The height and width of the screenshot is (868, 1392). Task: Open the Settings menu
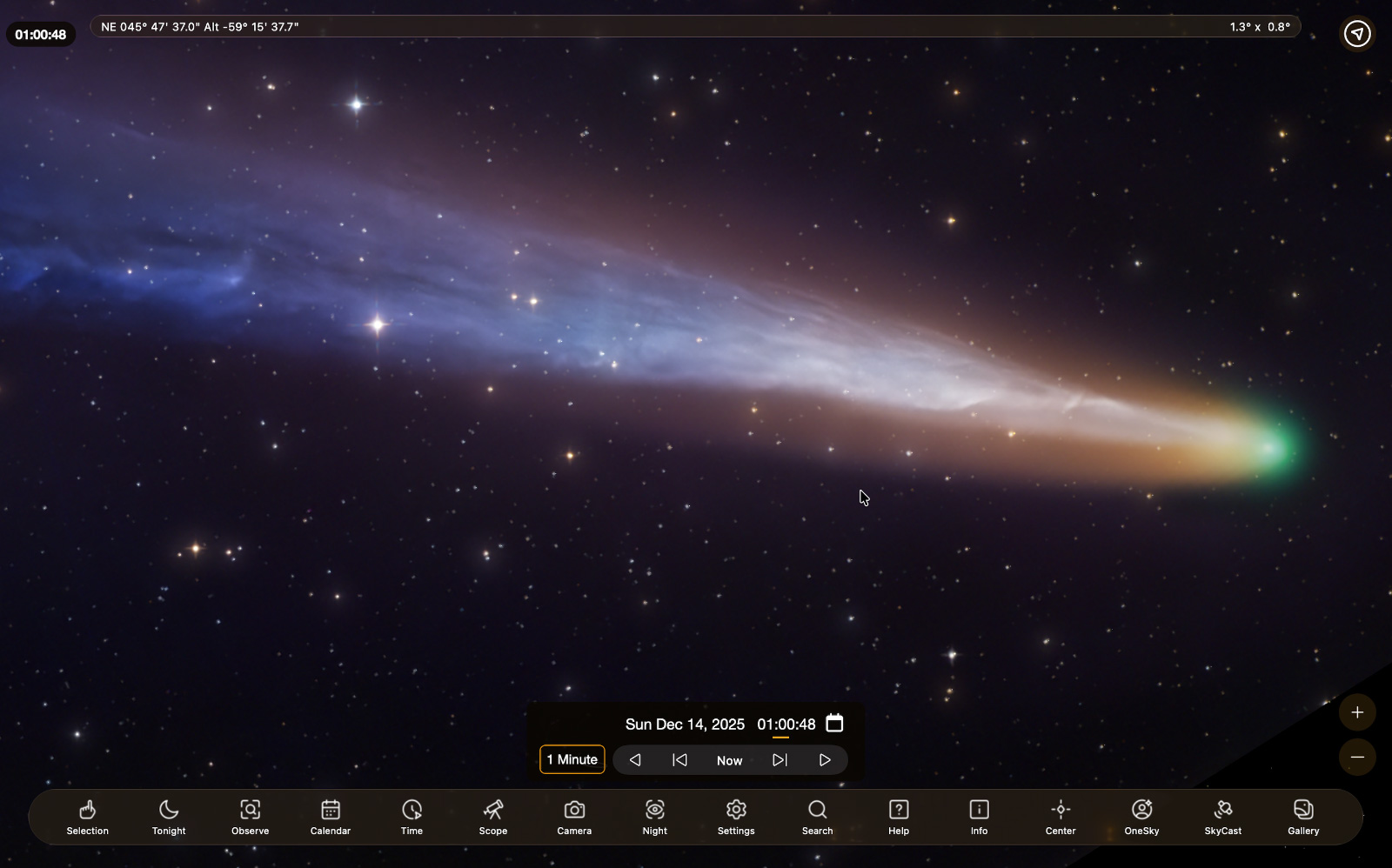(x=736, y=818)
